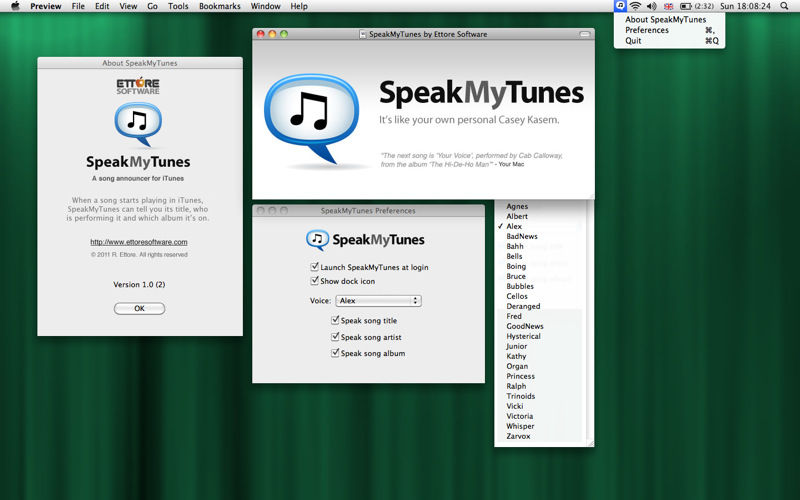The width and height of the screenshot is (800, 500).
Task: Open the View menu
Action: point(128,6)
